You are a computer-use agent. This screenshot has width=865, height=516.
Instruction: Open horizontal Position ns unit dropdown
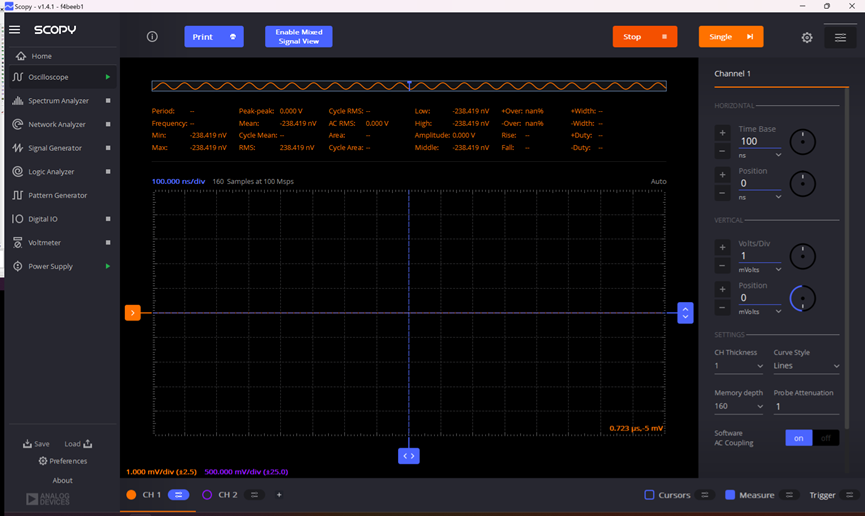pos(760,197)
